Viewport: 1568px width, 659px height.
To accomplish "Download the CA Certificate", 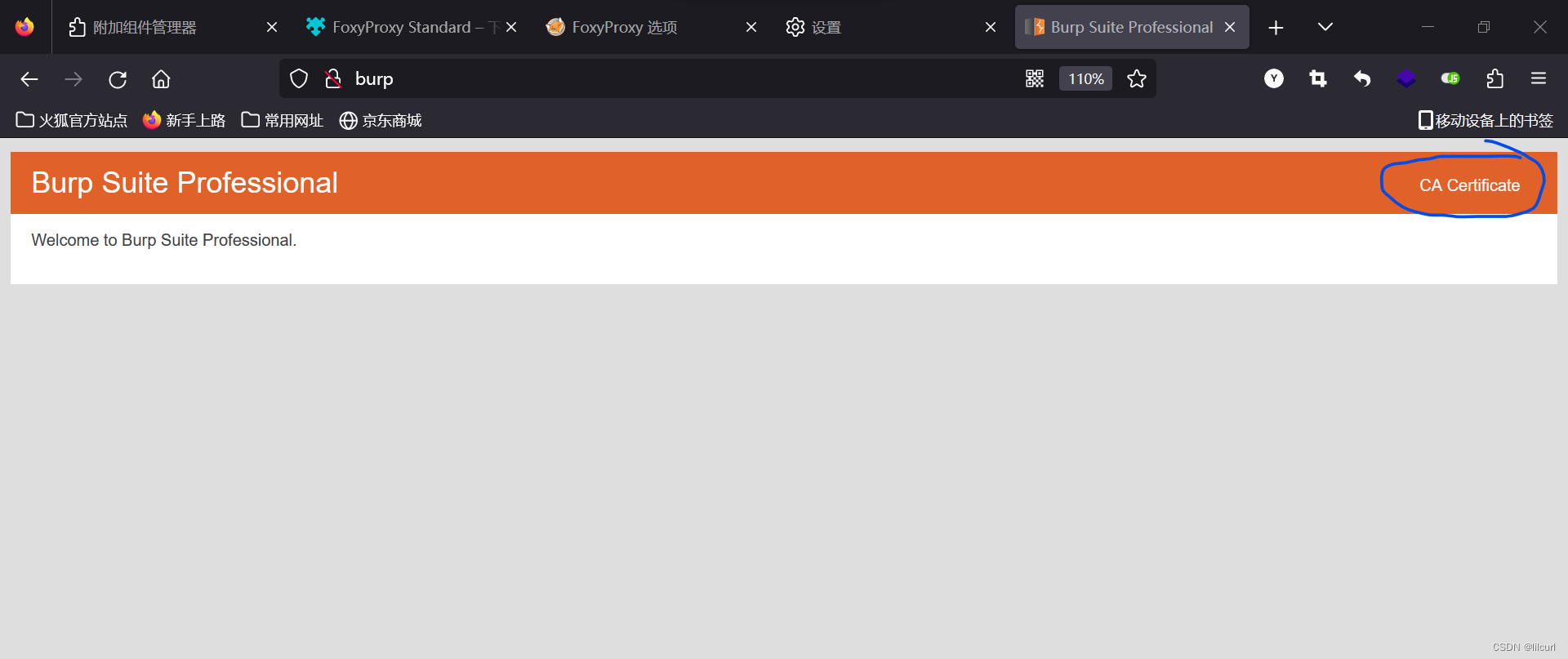I will pos(1469,185).
